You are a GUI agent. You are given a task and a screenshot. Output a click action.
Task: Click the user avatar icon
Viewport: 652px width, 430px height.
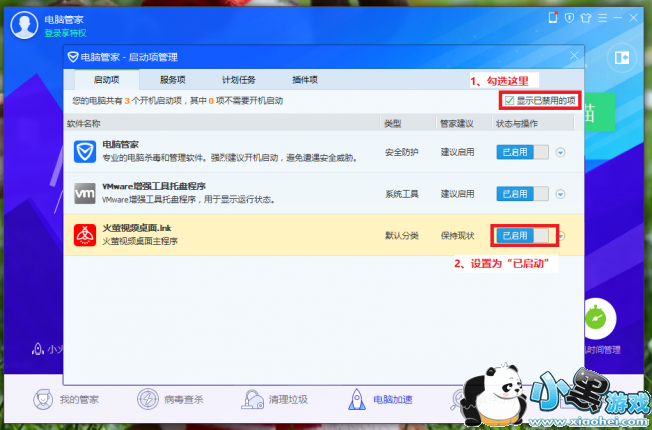tap(24, 25)
